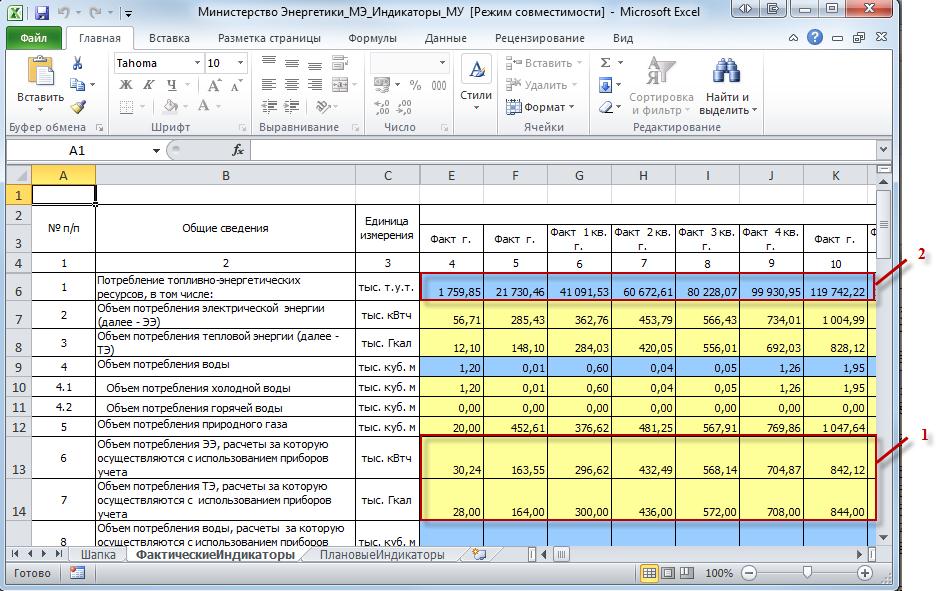The height and width of the screenshot is (591, 941).
Task: Click the Format Painter brush icon
Action: (x=78, y=107)
